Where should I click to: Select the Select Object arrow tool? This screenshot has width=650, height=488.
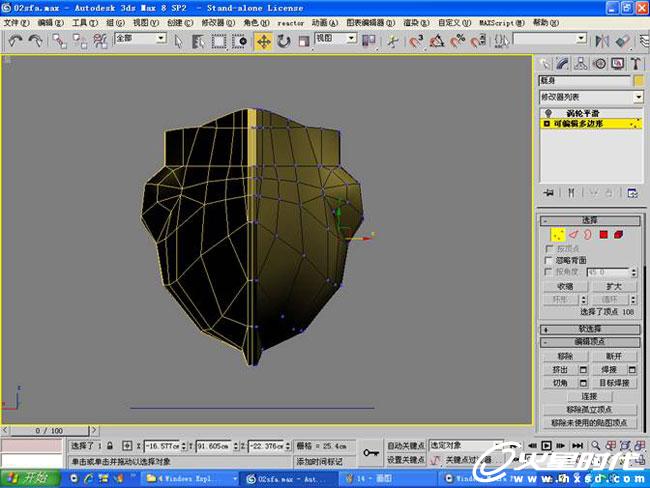(179, 41)
